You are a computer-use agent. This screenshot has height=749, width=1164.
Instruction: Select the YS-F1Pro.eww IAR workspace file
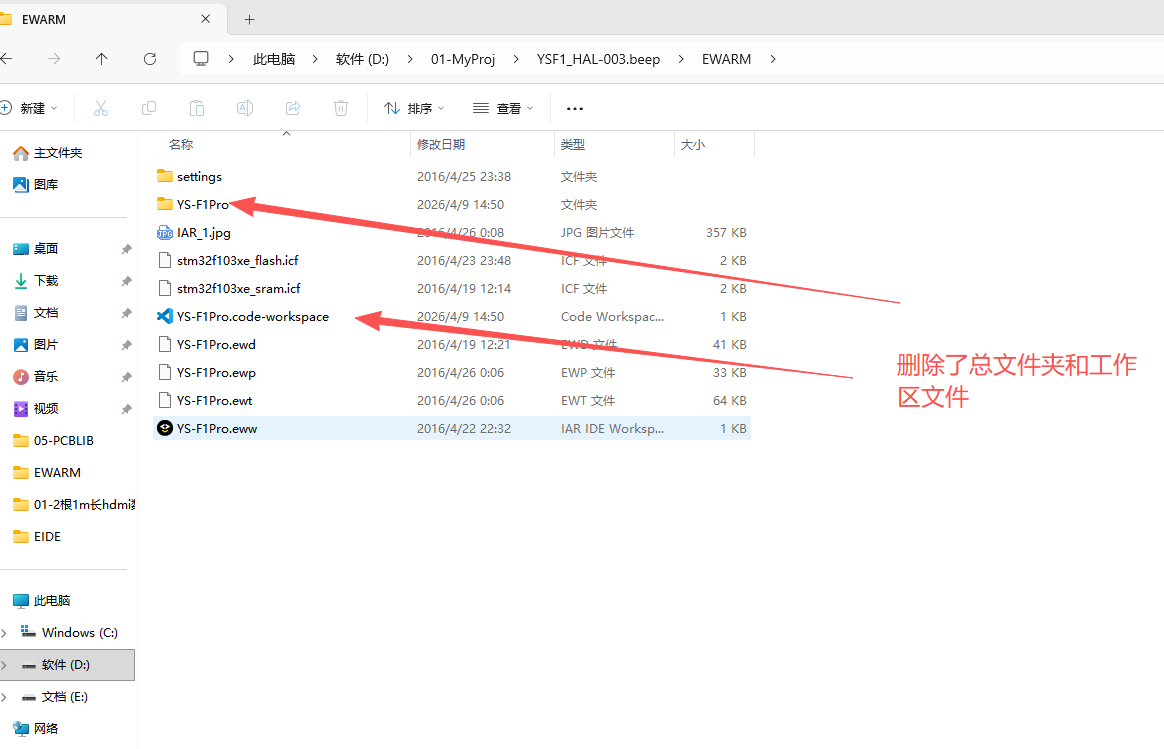pyautogui.click(x=217, y=429)
